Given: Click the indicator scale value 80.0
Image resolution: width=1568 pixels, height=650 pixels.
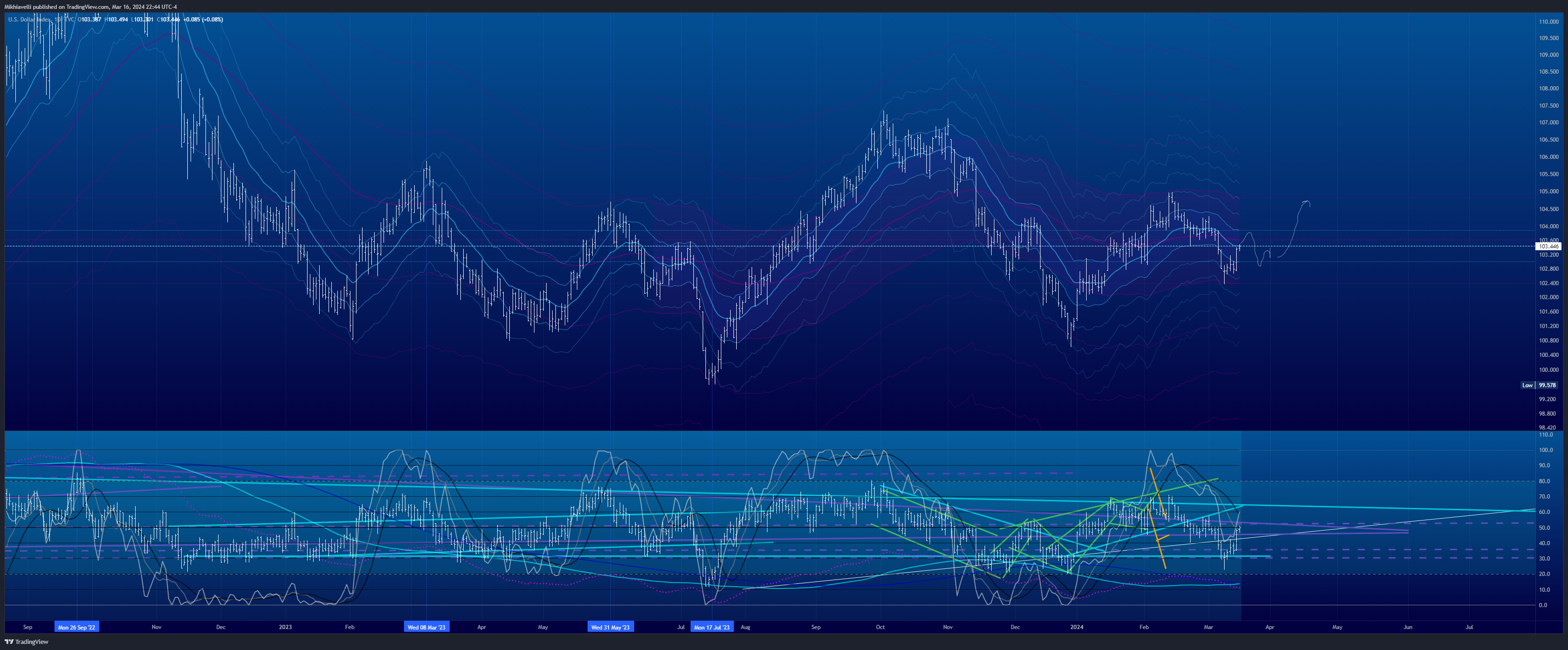Looking at the screenshot, I should click(x=1544, y=481).
